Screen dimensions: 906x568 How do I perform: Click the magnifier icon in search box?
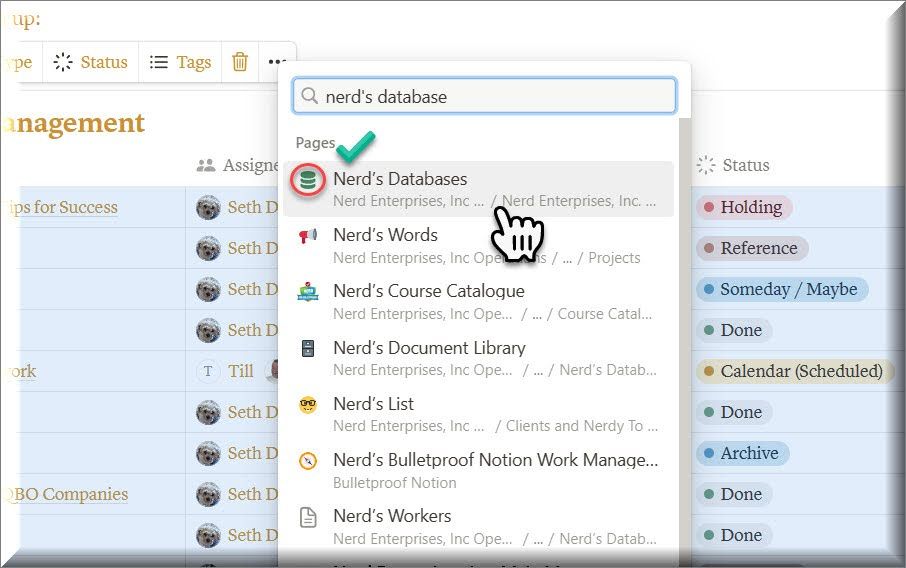310,96
